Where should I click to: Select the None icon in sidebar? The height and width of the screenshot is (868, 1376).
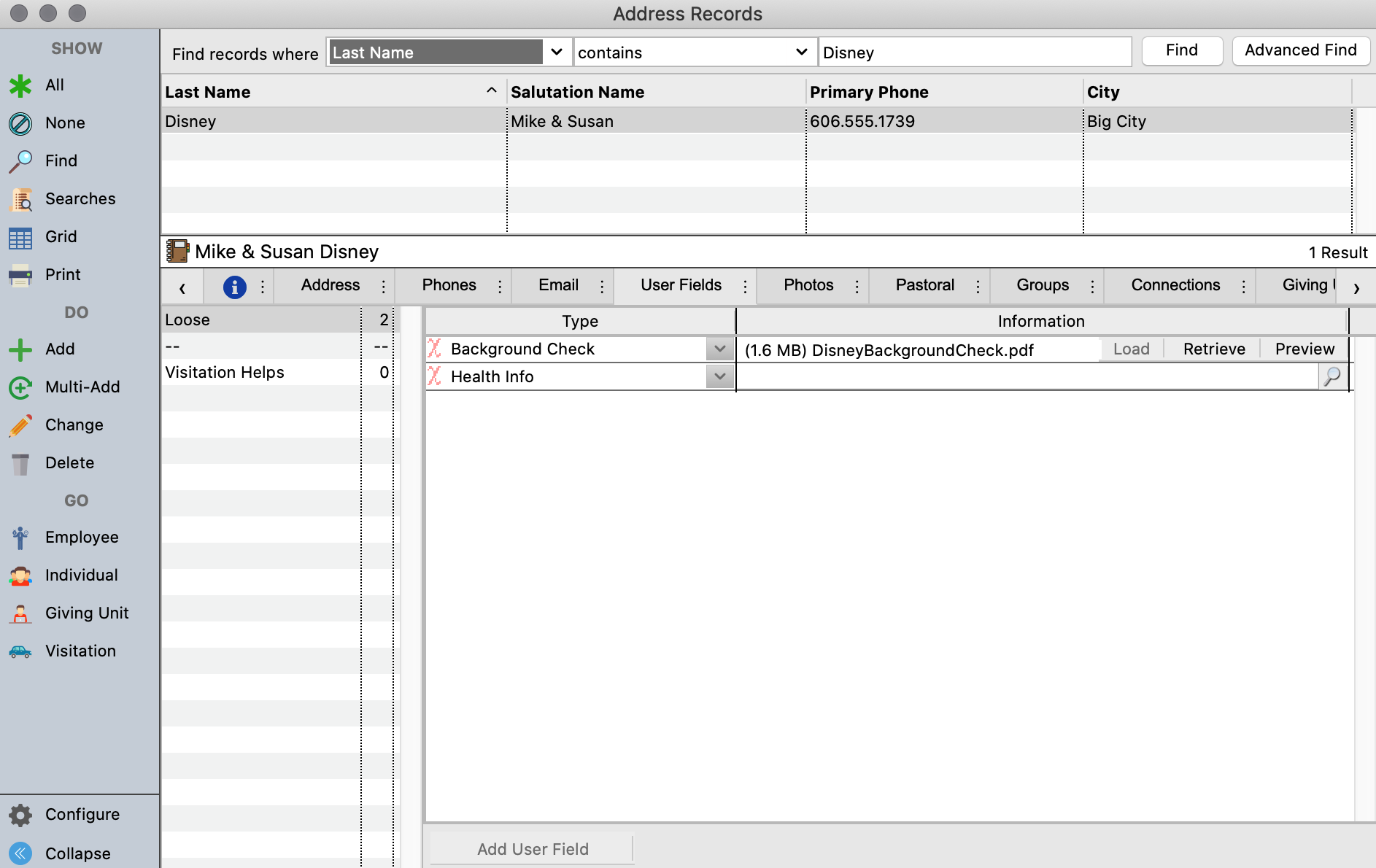(20, 123)
